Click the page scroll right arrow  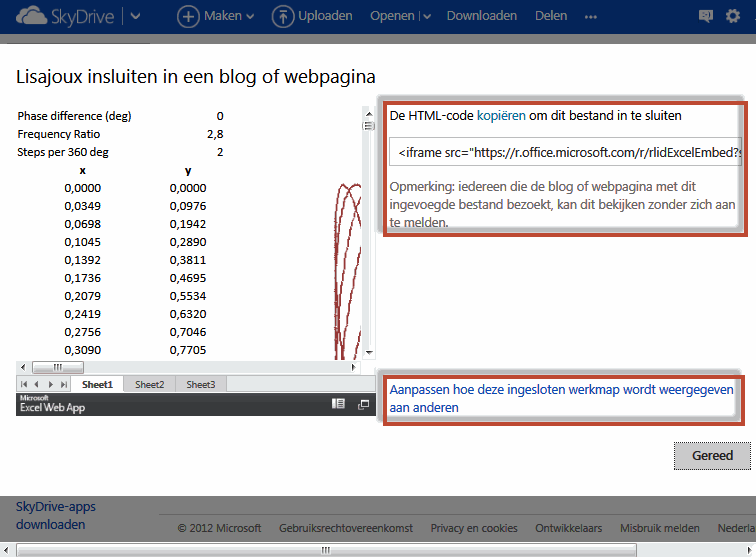tap(750, 550)
